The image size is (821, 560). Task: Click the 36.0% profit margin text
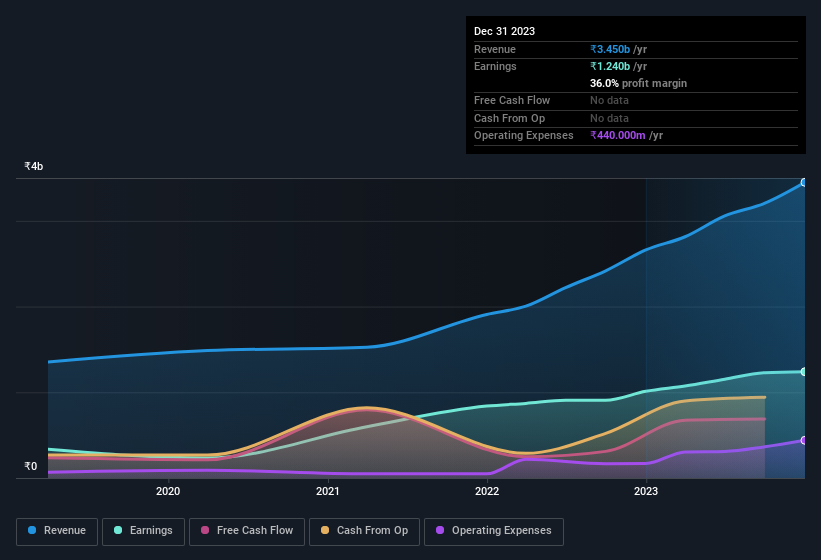pos(638,83)
